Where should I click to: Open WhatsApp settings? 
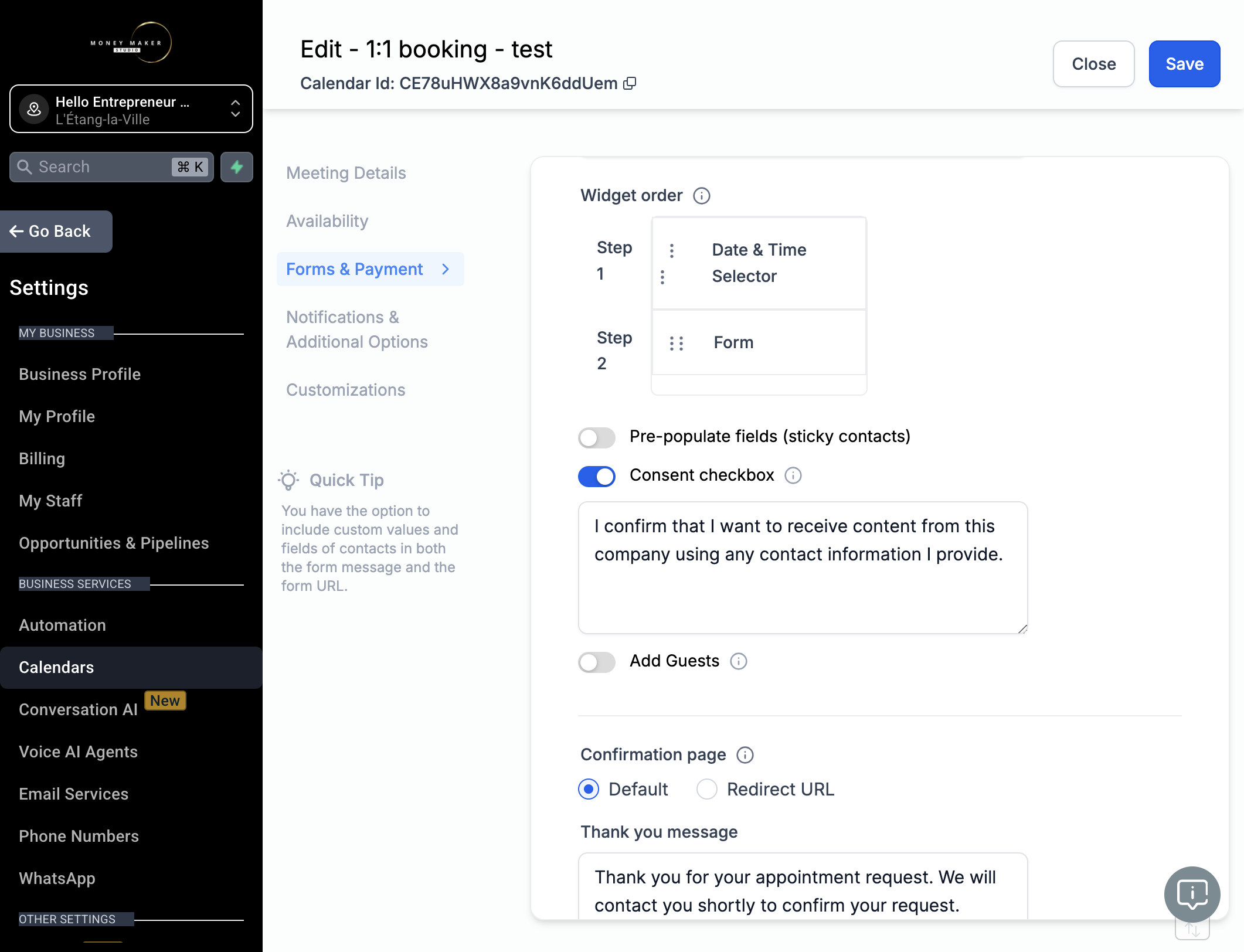(57, 878)
